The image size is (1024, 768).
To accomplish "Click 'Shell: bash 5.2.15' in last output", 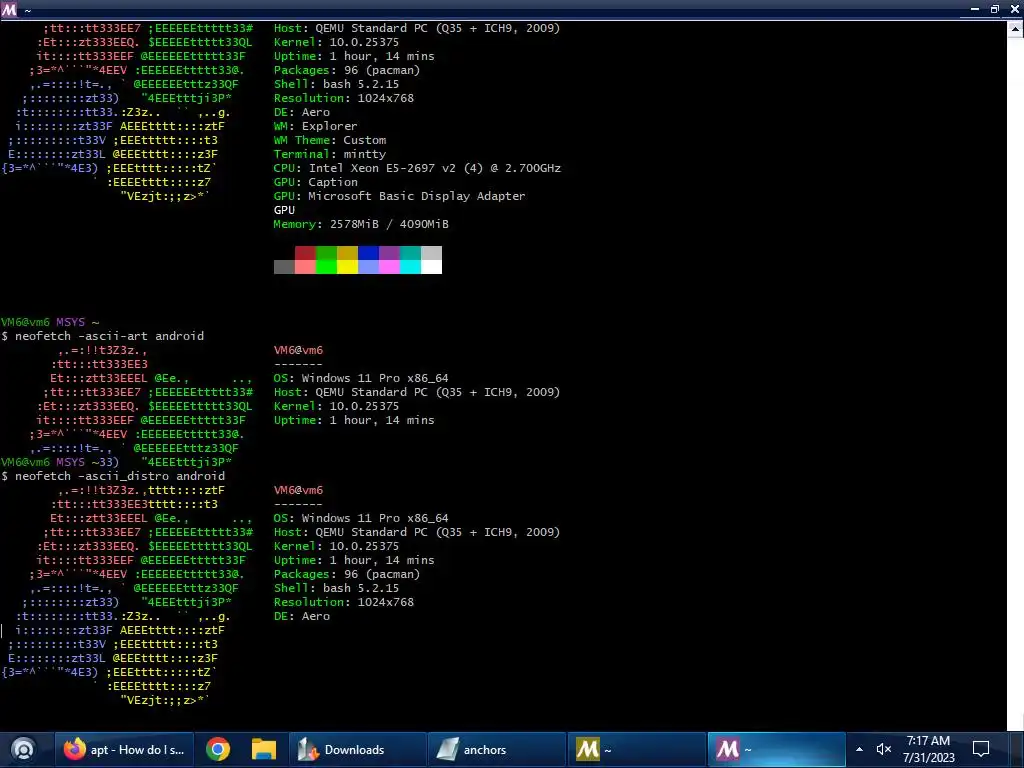I will (x=336, y=588).
